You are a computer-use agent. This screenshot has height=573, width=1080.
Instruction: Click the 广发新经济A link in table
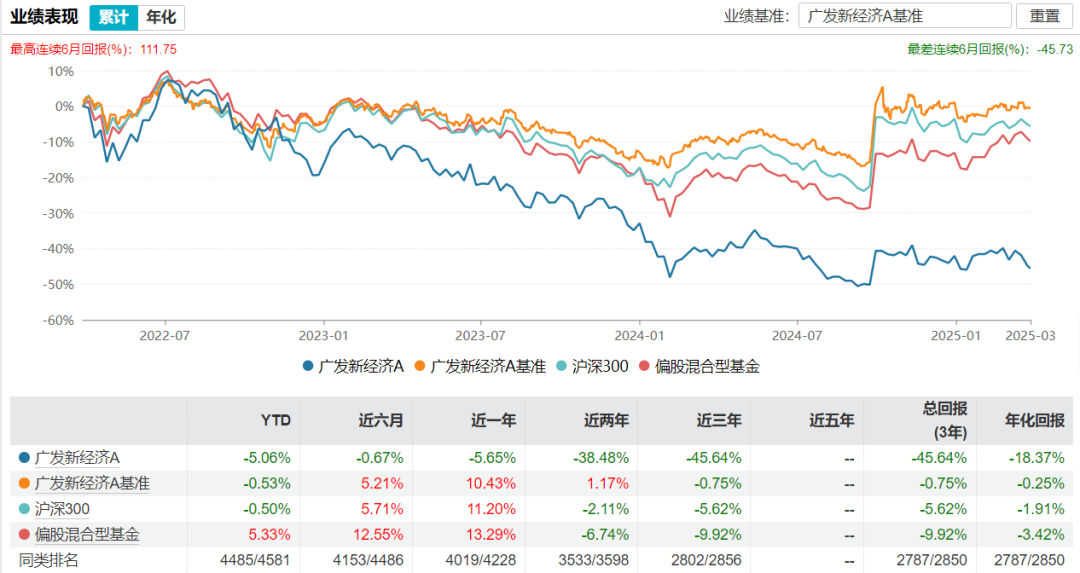click(x=76, y=458)
